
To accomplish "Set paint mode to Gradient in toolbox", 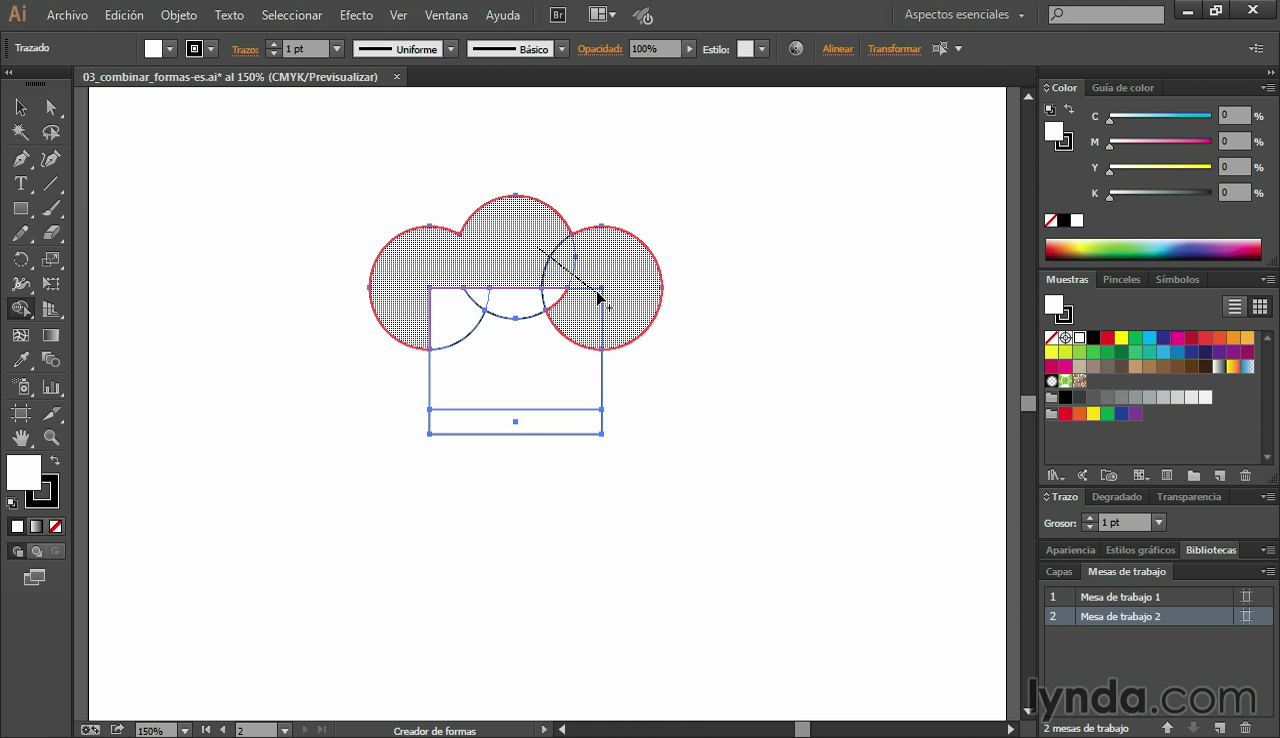I will coord(36,526).
